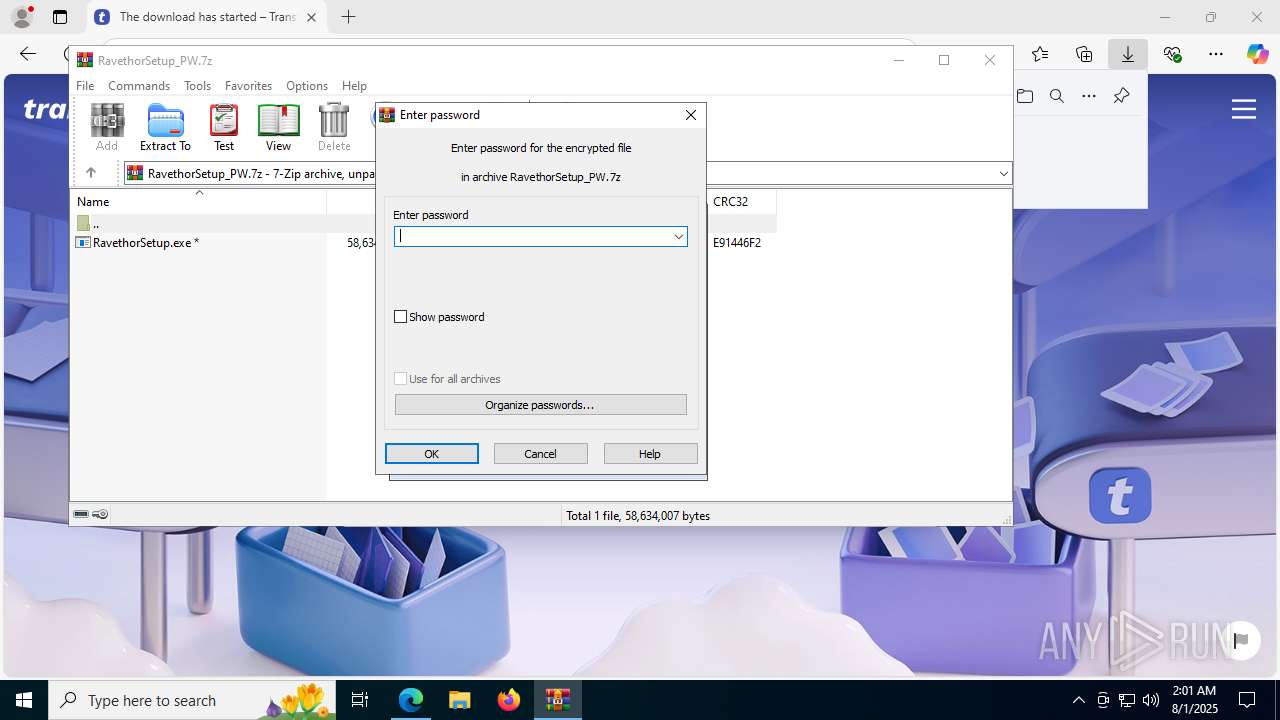1280x720 pixels.
Task: Open File Explorer from the taskbar
Action: (460, 700)
